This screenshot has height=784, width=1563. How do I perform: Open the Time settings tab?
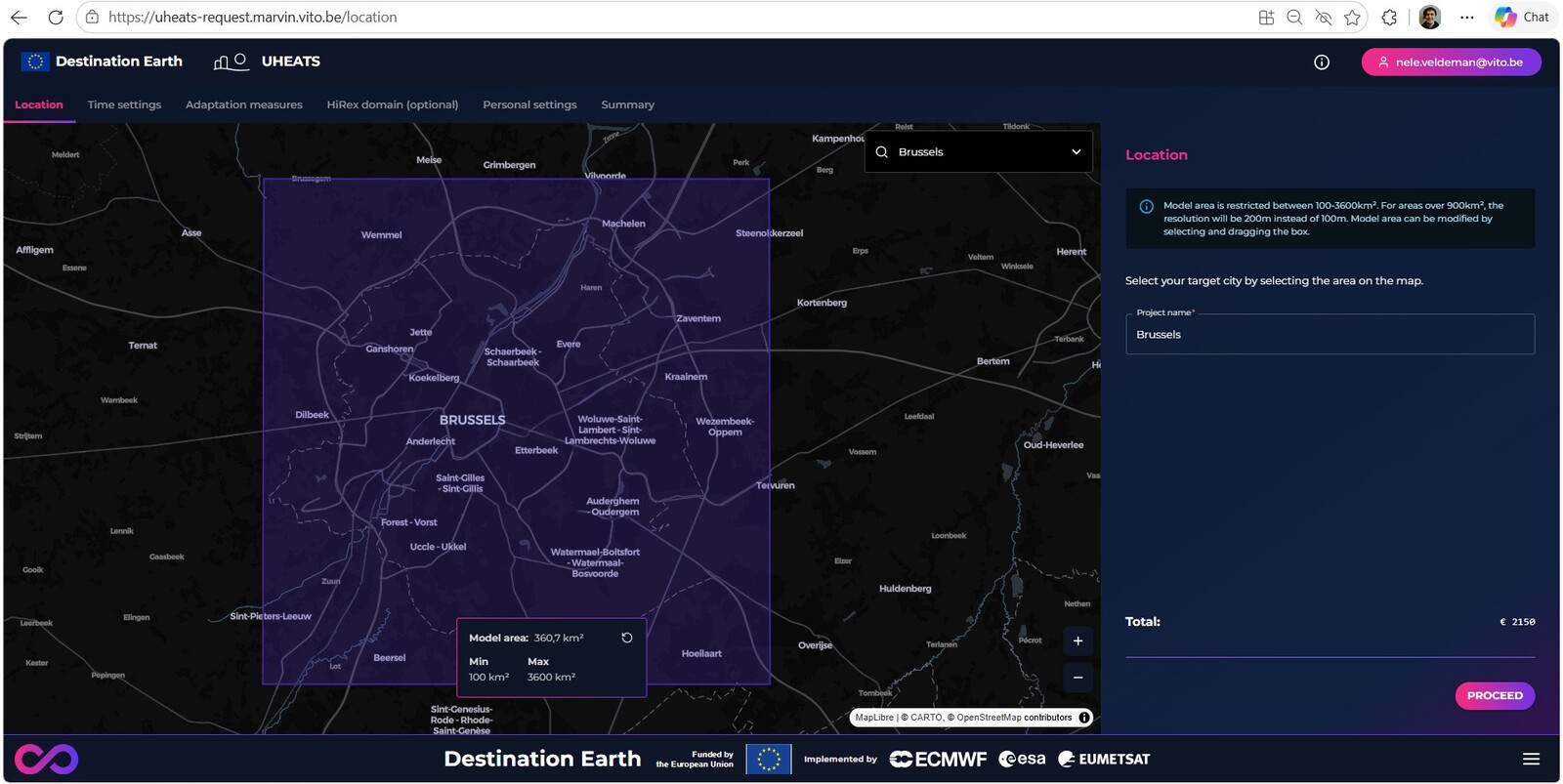(124, 104)
